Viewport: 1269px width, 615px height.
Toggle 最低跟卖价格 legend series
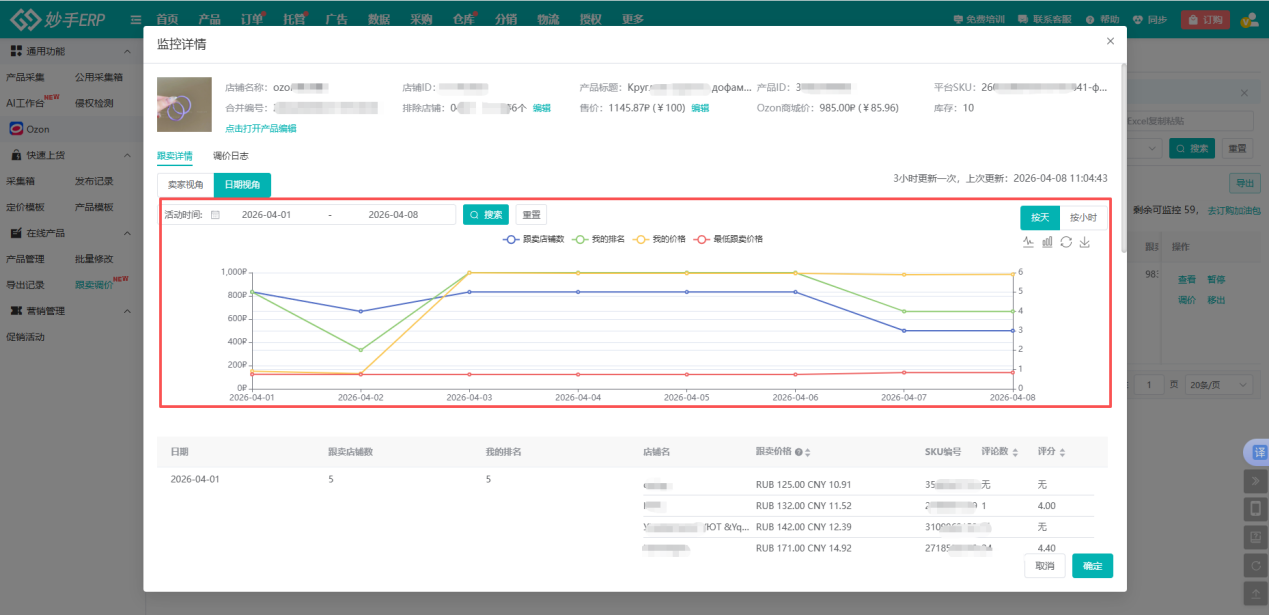click(729, 239)
